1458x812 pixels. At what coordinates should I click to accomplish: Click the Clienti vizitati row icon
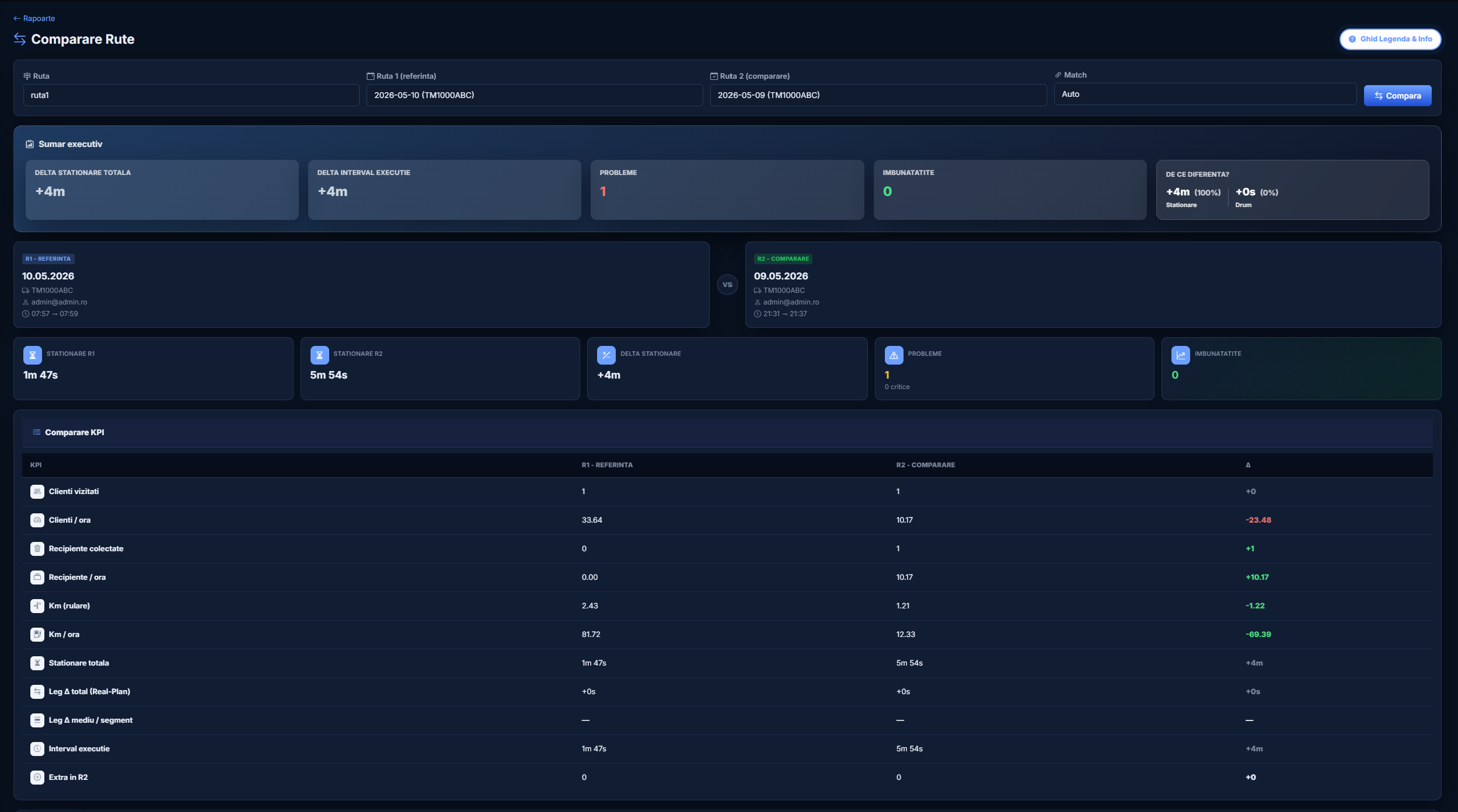[37, 492]
